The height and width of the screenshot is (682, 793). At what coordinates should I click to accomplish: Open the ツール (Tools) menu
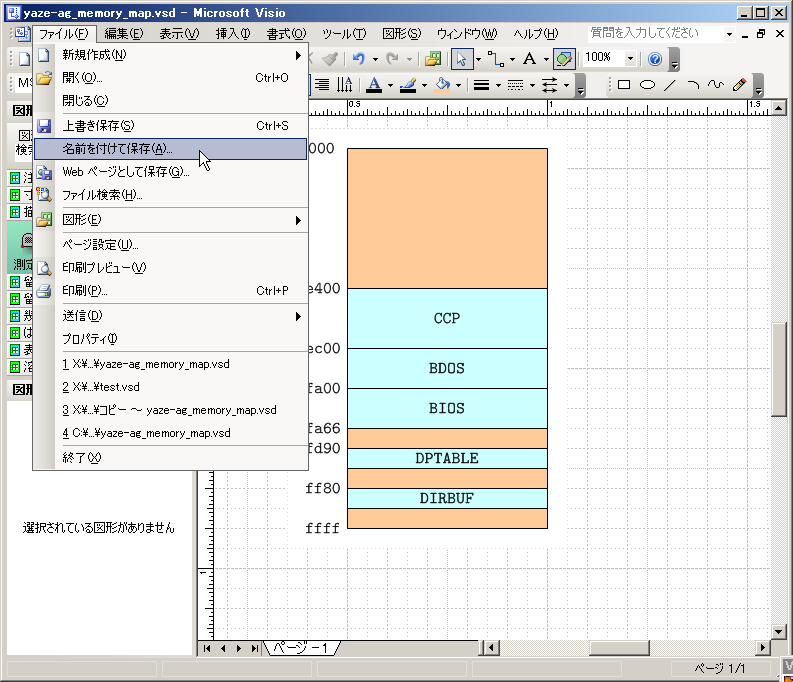click(x=344, y=34)
